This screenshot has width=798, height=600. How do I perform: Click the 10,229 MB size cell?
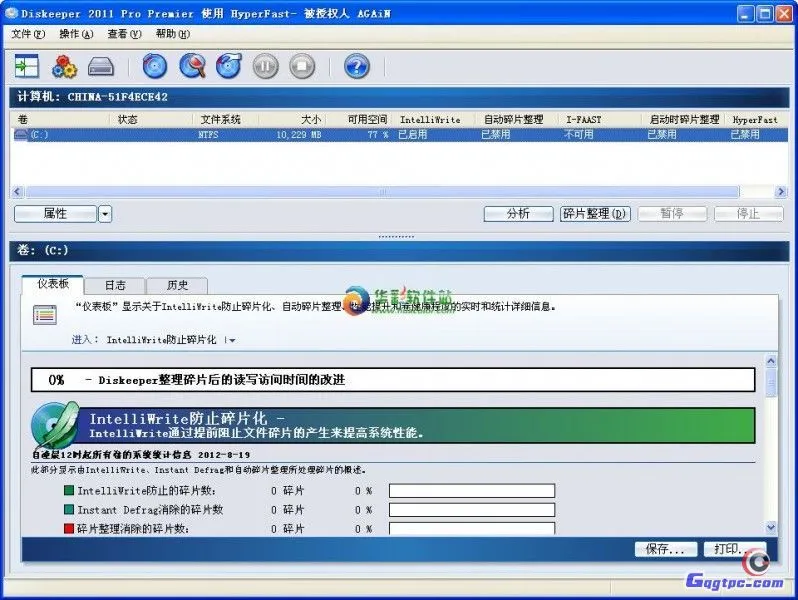pyautogui.click(x=299, y=135)
